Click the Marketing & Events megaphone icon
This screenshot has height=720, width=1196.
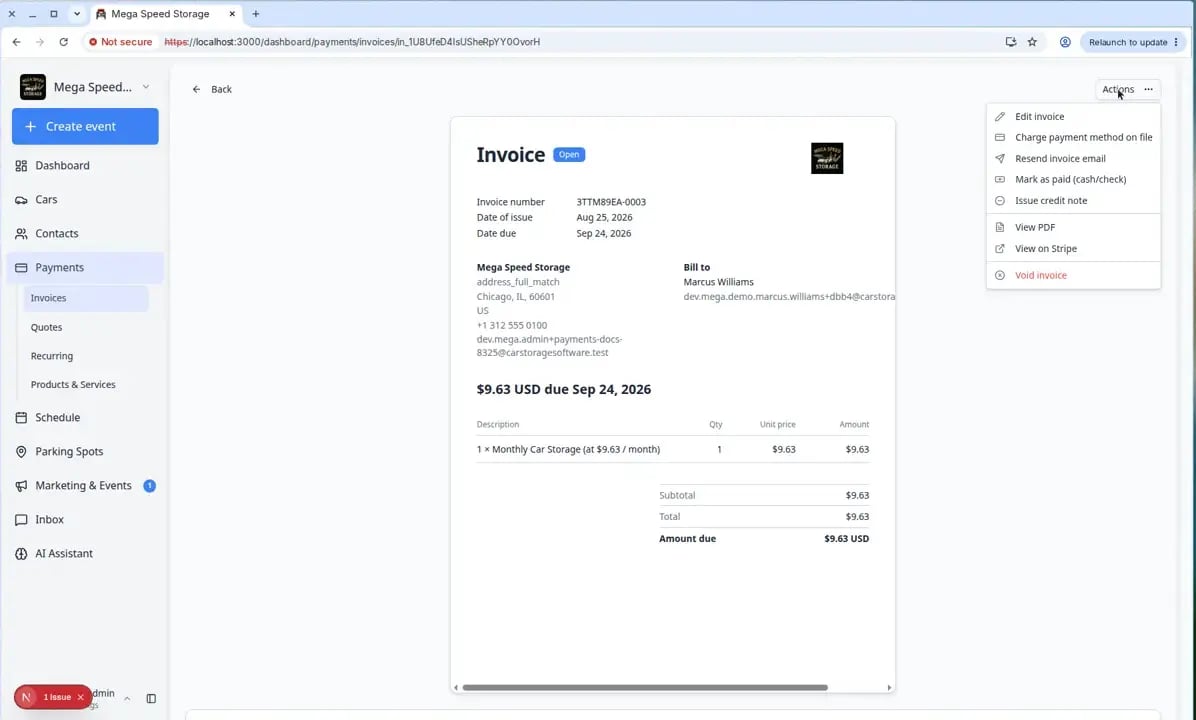21,486
